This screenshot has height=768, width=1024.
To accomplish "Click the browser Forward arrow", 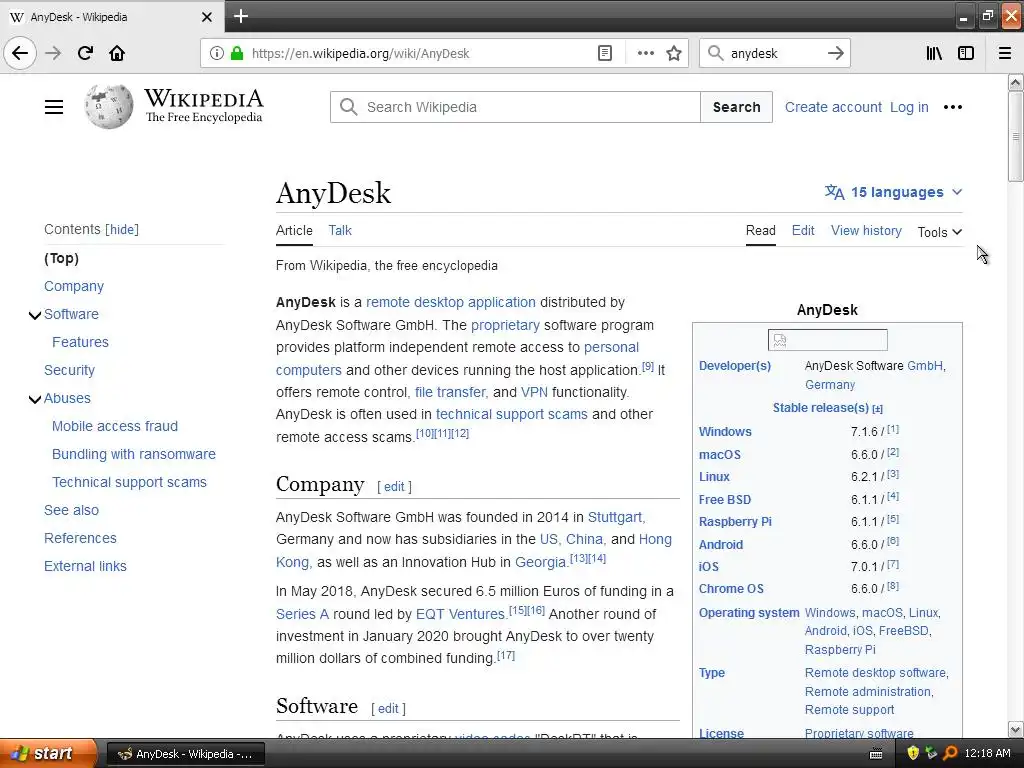I will 53,53.
